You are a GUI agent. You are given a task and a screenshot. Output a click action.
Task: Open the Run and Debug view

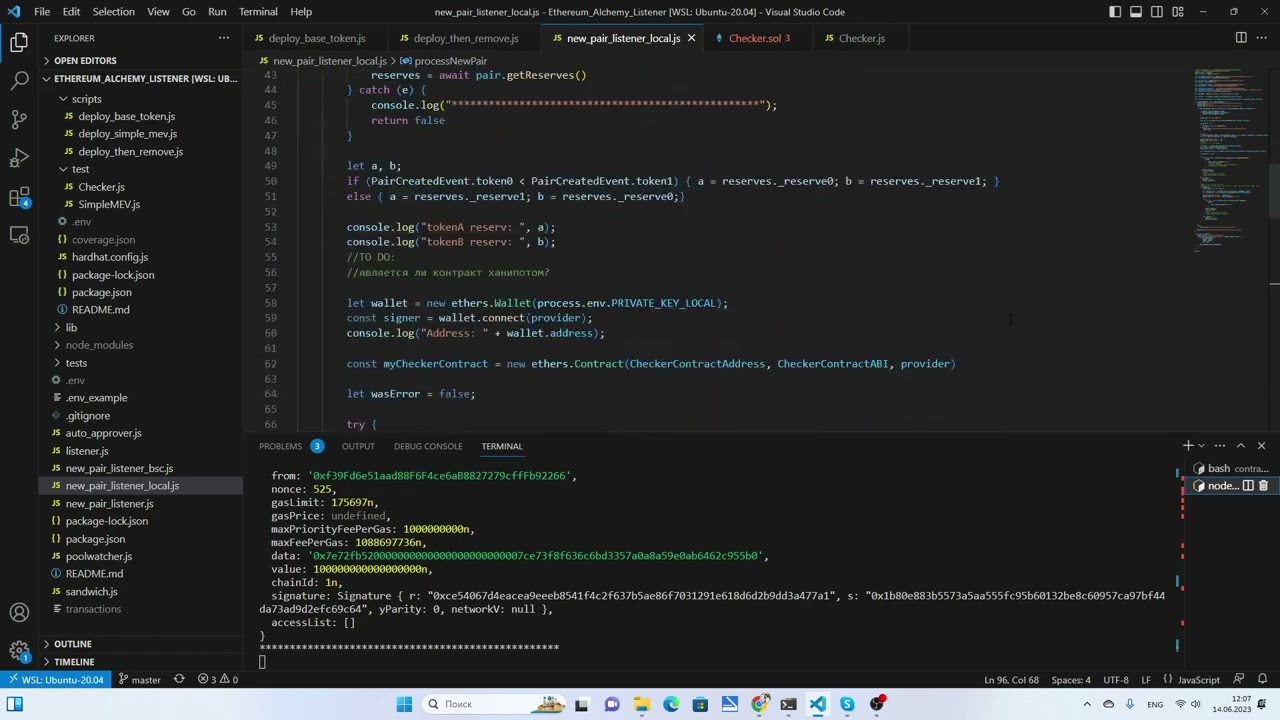[x=19, y=158]
